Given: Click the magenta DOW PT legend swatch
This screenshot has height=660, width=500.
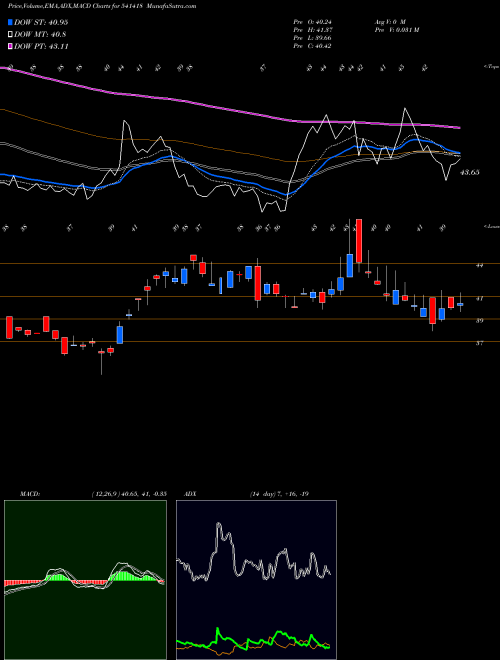Looking at the screenshot, I should click(11, 46).
